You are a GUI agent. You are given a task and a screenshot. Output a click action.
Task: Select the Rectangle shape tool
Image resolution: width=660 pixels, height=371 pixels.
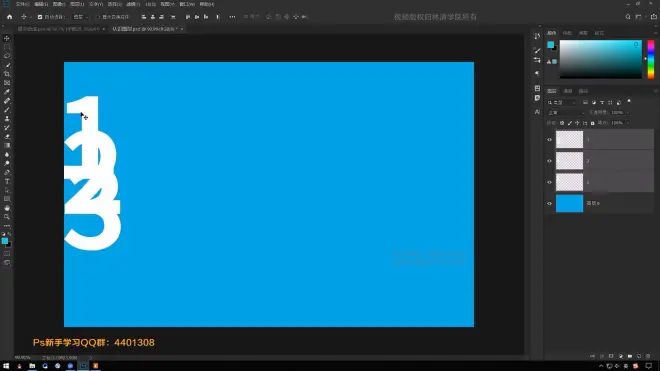coord(7,199)
